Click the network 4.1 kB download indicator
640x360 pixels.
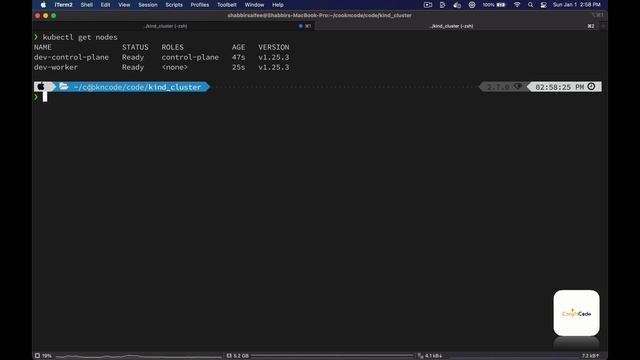(430, 356)
